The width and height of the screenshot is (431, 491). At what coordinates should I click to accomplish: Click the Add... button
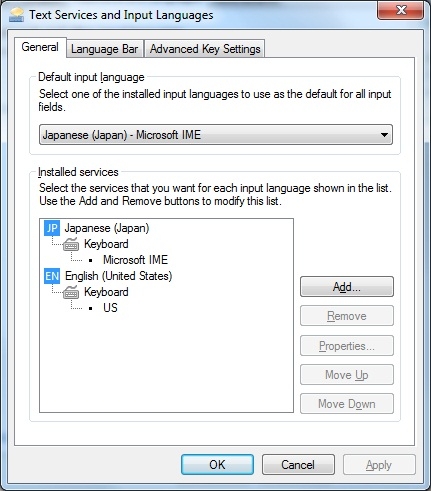347,287
